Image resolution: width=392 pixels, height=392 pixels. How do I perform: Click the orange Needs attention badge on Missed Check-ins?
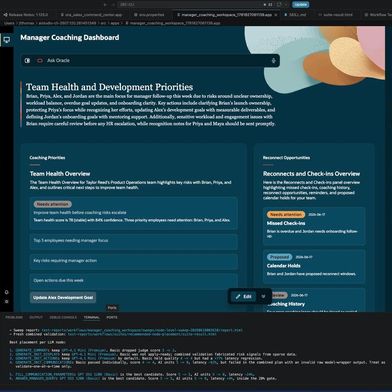(x=286, y=214)
